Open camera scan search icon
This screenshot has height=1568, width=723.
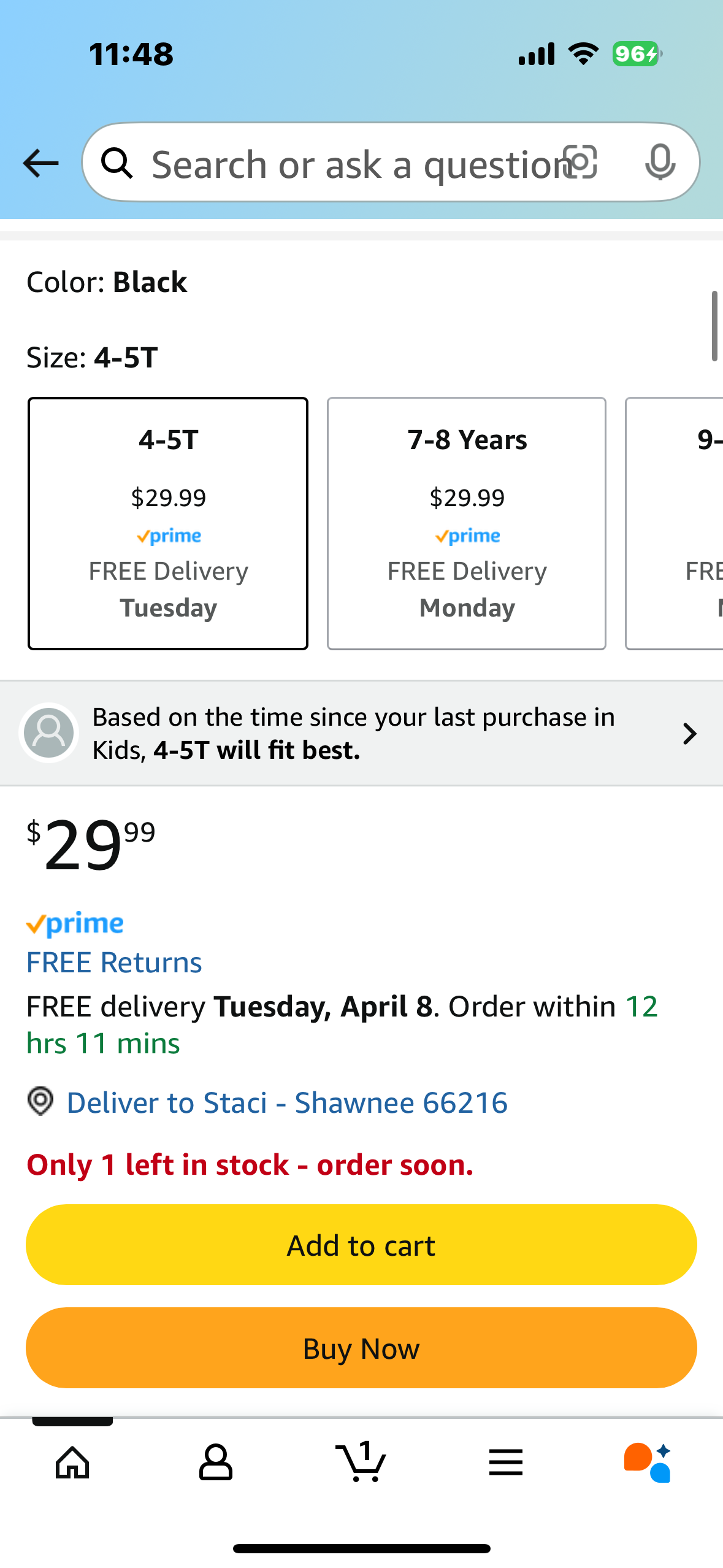[x=580, y=163]
